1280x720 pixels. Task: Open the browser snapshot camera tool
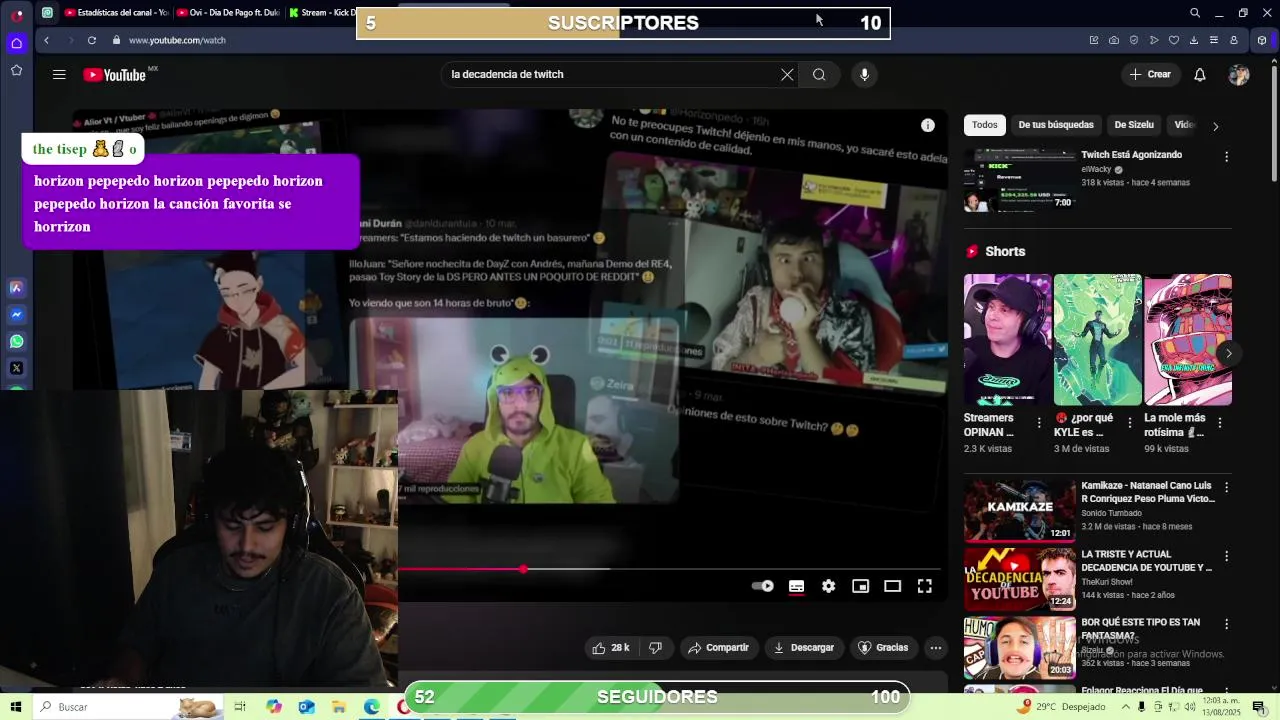[1114, 40]
